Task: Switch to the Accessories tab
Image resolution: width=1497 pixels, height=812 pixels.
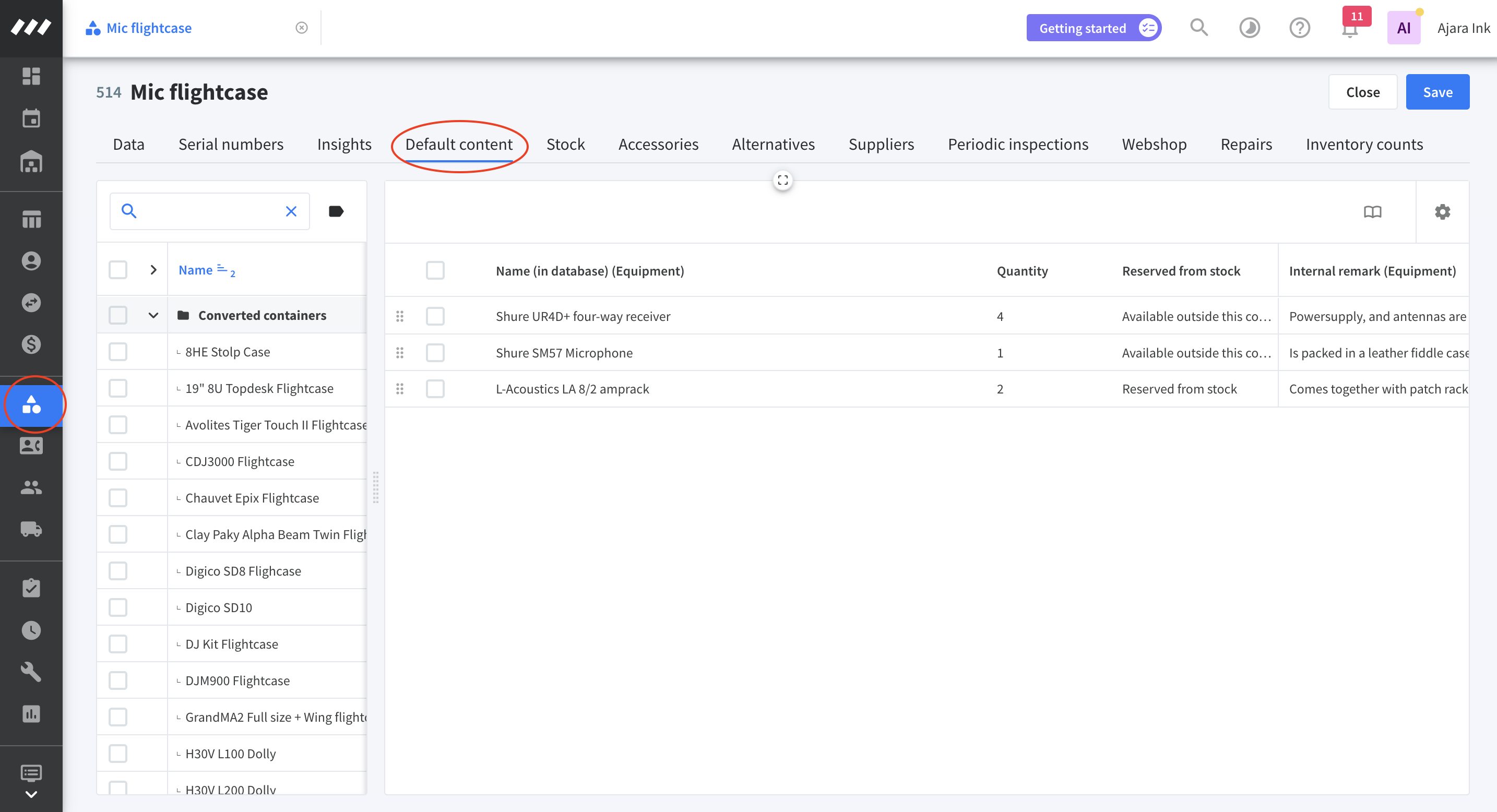Action: 658,144
